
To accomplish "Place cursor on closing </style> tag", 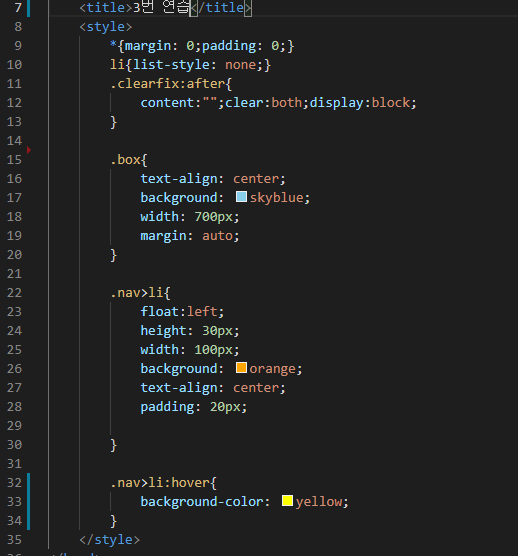I will click(x=110, y=540).
